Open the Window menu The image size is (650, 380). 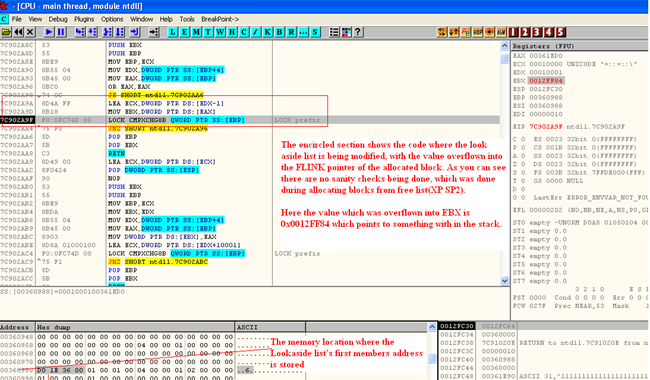point(141,19)
